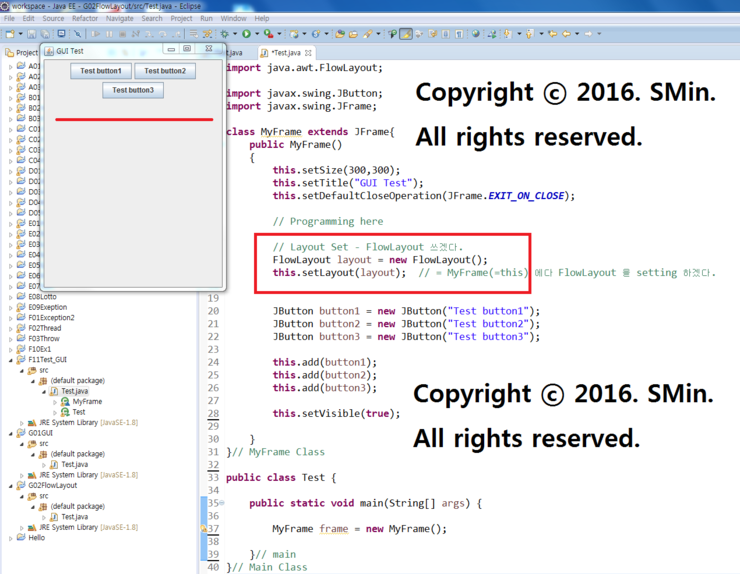Click the Run Last Tool icon

[268, 34]
